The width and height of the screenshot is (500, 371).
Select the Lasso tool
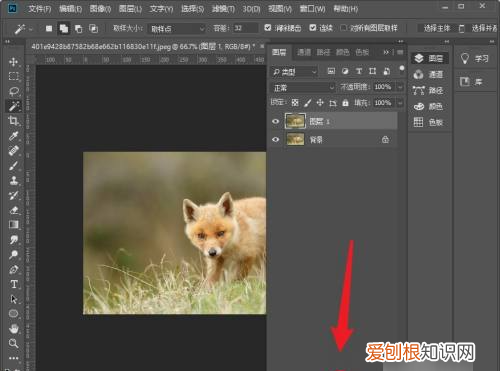[x=14, y=91]
